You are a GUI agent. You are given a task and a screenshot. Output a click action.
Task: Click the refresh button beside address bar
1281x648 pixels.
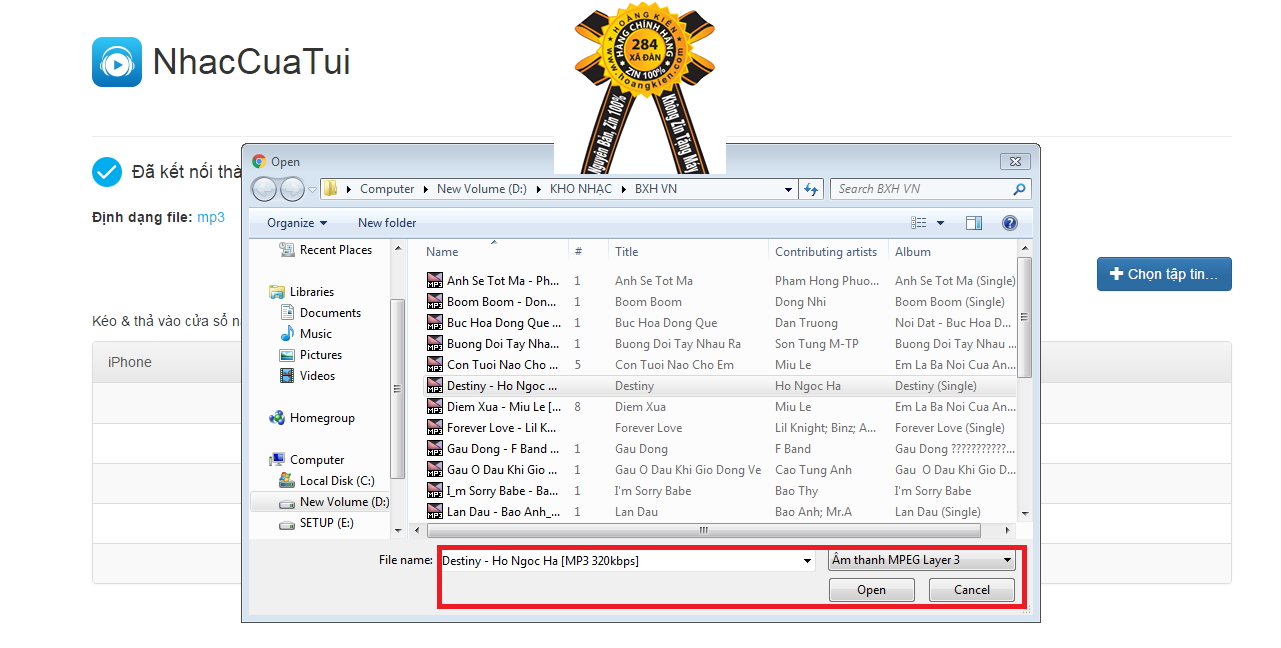tap(811, 189)
